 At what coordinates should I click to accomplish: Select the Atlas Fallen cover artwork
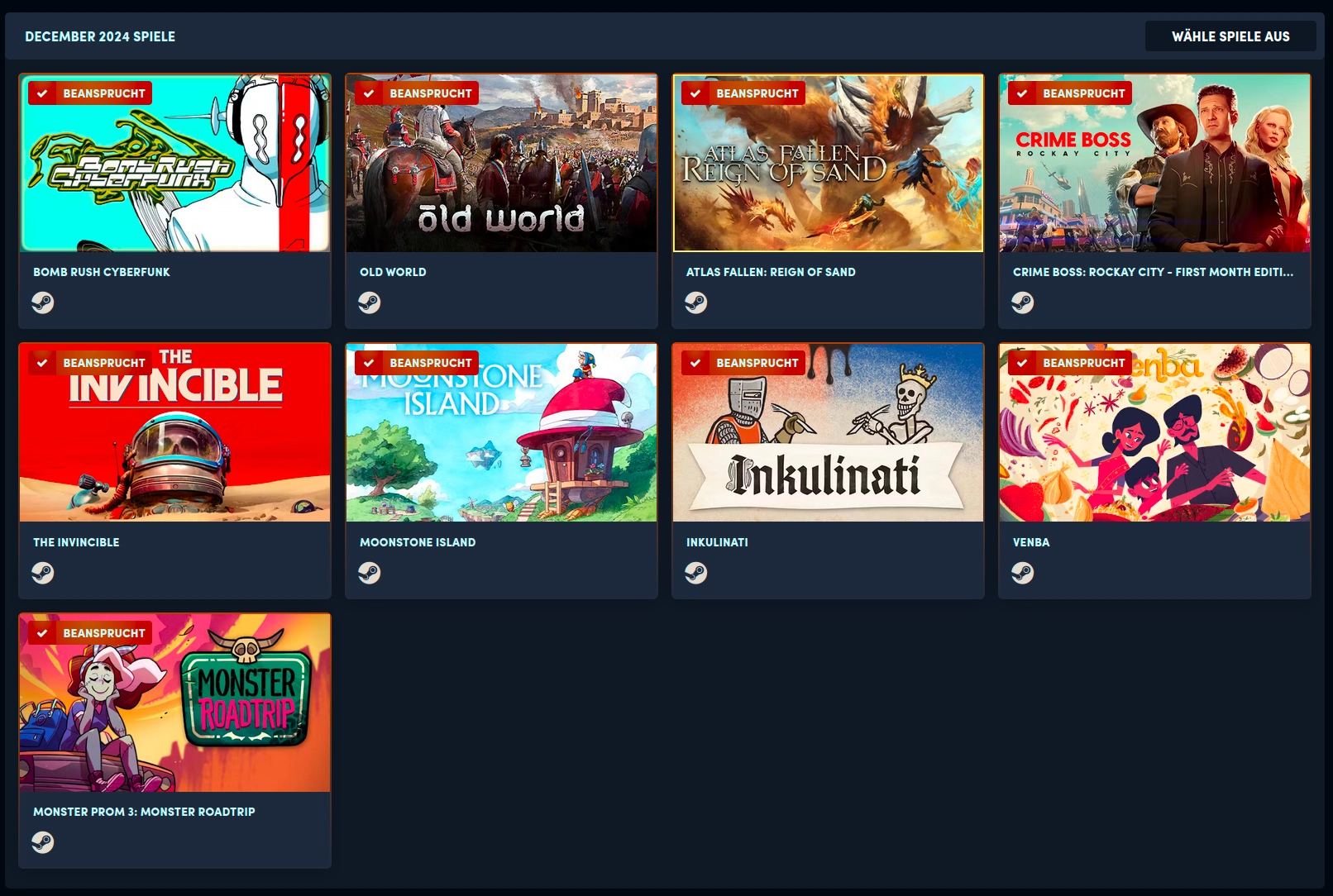pos(828,163)
